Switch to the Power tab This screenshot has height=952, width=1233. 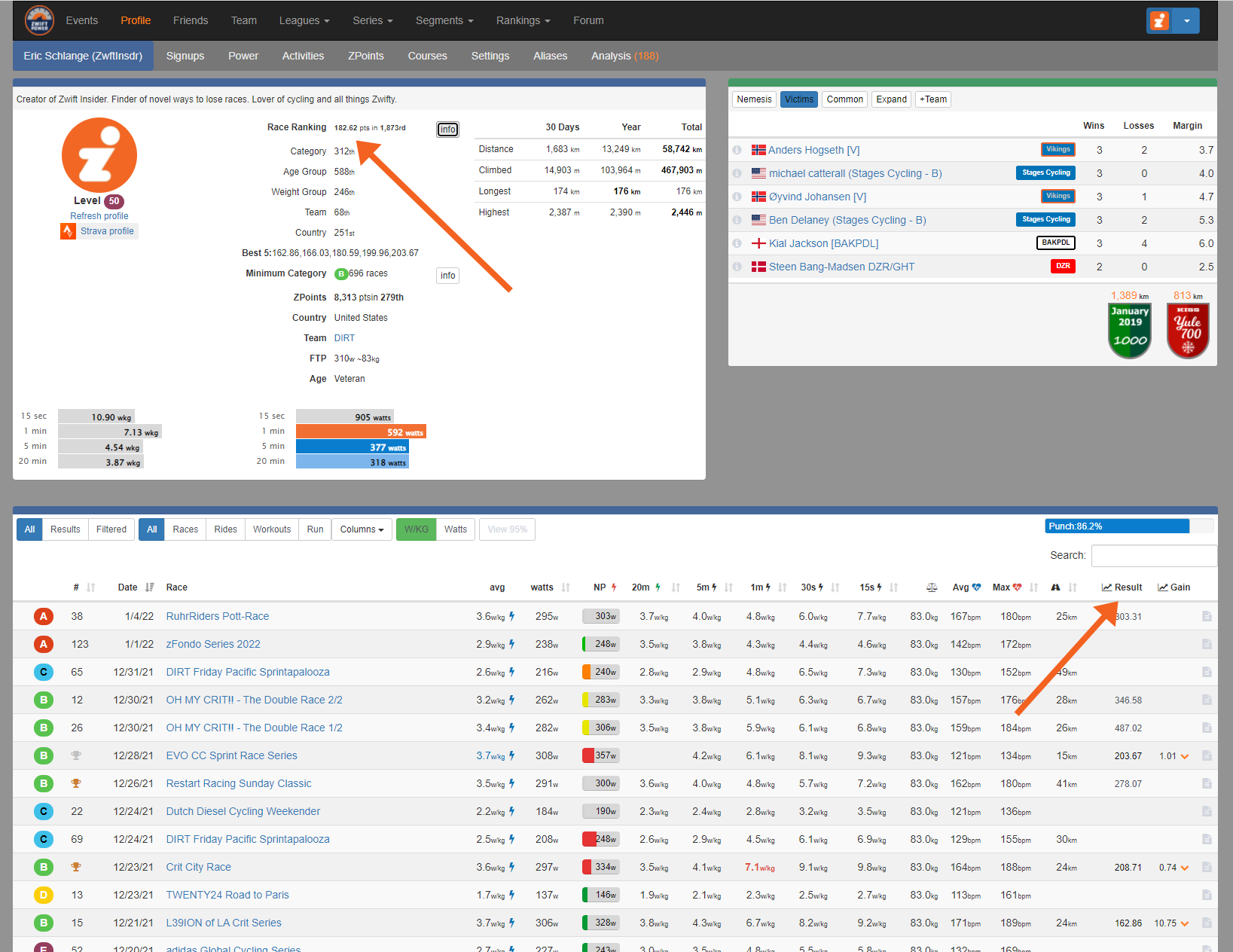(x=243, y=56)
